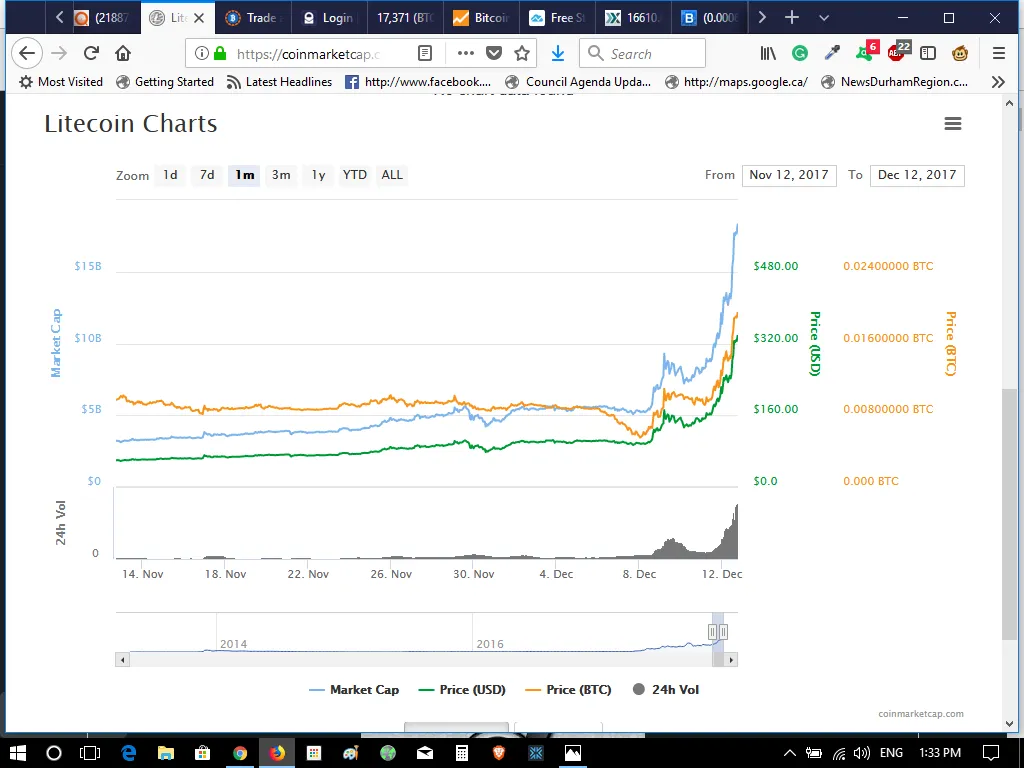Click the To date field Dec 12, 2017

click(917, 175)
